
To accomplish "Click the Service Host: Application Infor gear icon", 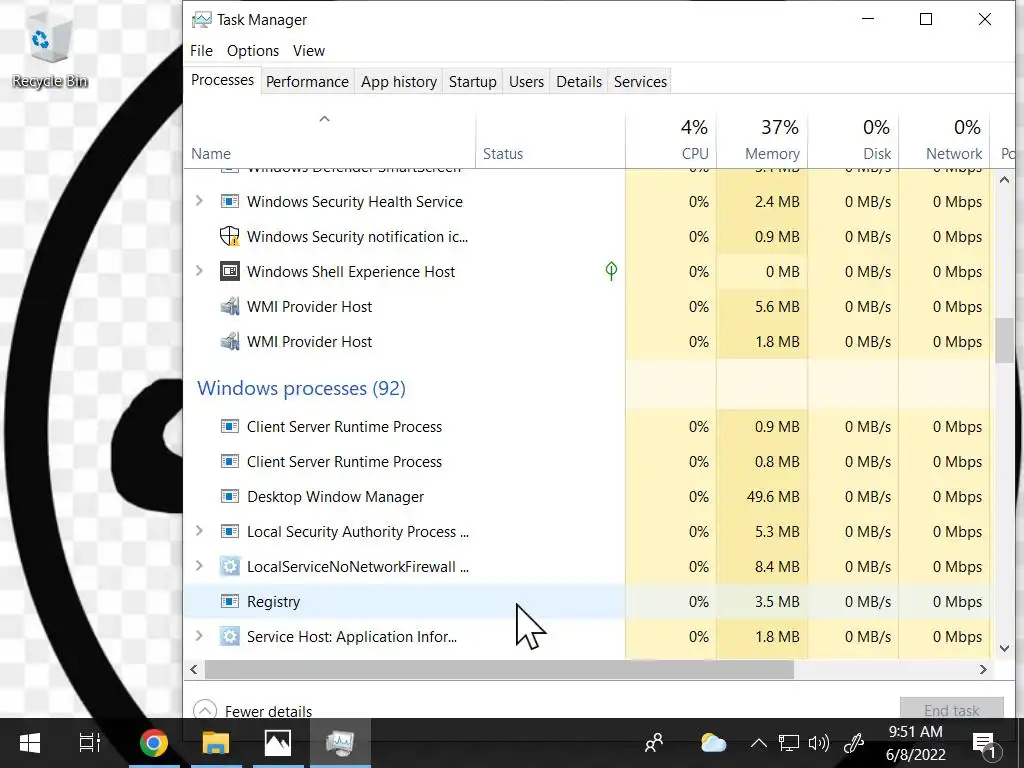I will click(x=229, y=637).
